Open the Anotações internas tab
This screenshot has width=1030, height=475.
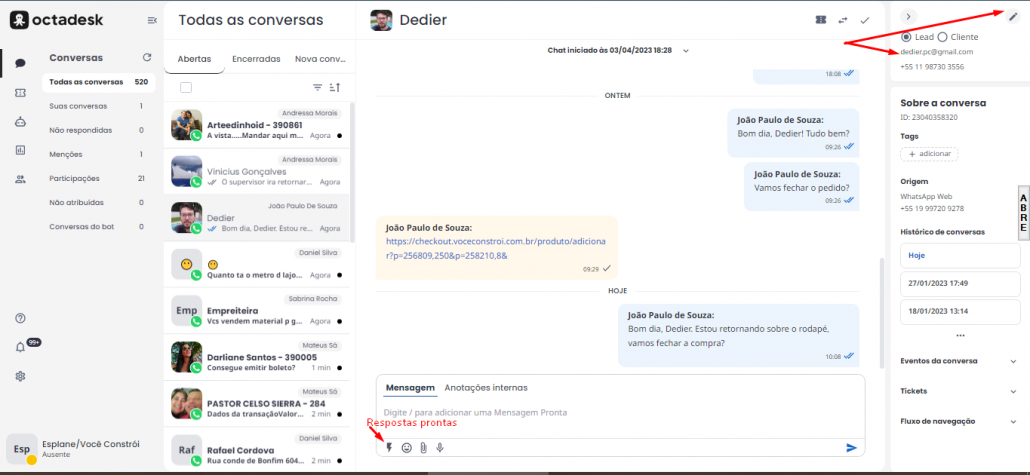[x=485, y=388]
